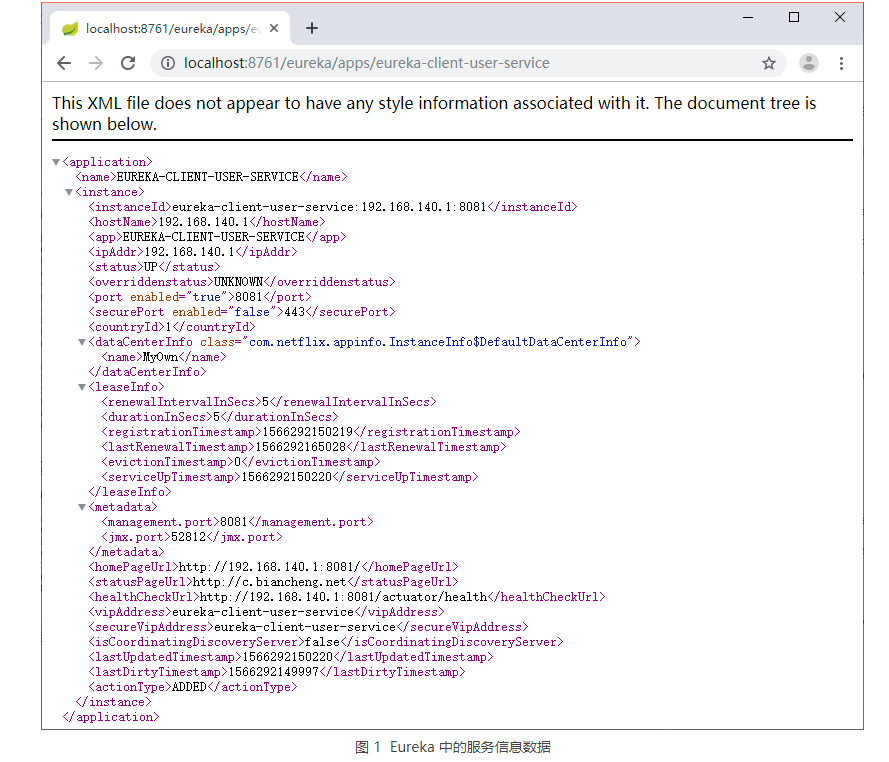The height and width of the screenshot is (762, 889).
Task: Click dataCenterInfo name value MyOwn
Action: click(160, 357)
